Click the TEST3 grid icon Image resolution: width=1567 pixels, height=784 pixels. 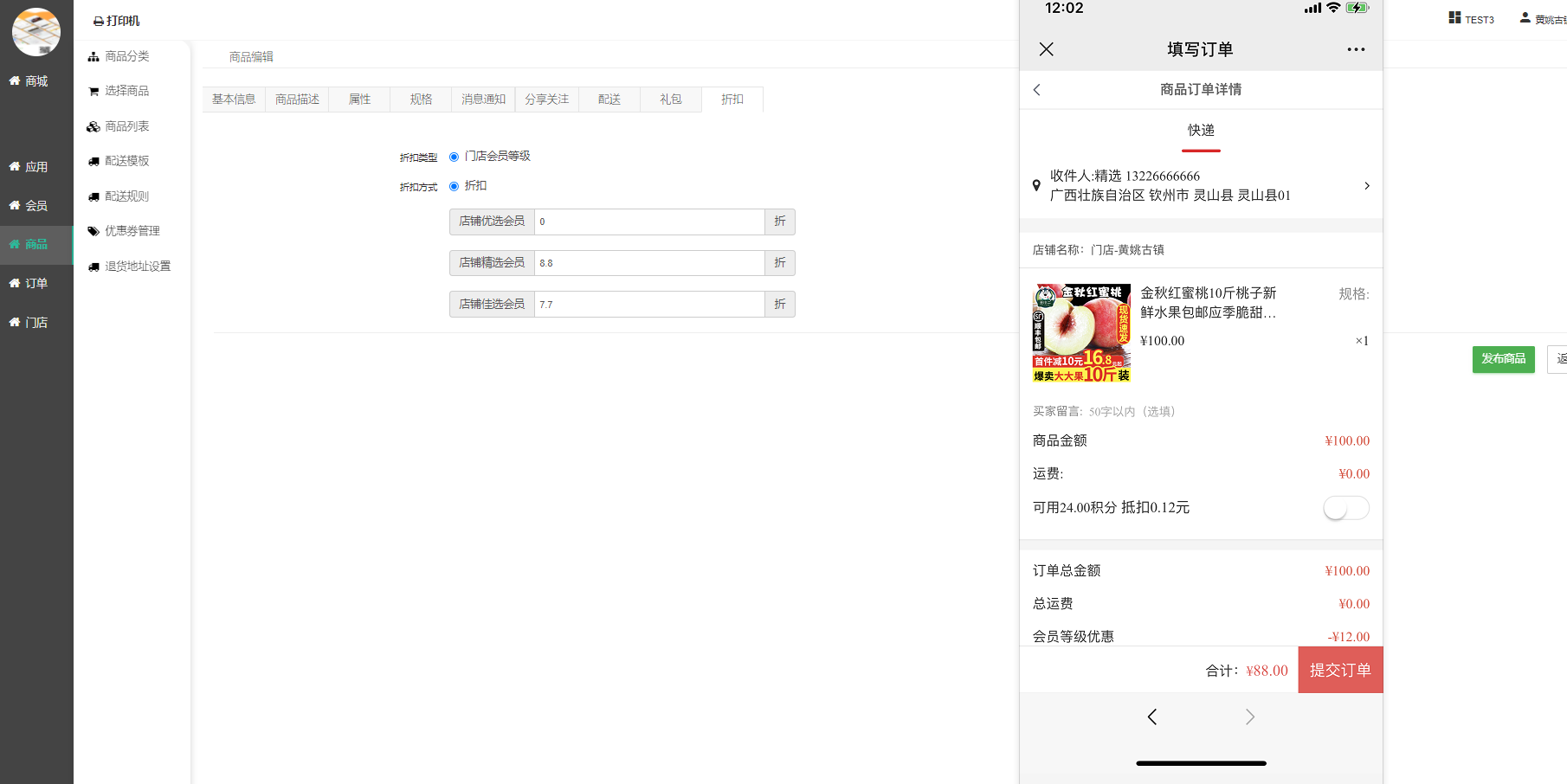1454,18
